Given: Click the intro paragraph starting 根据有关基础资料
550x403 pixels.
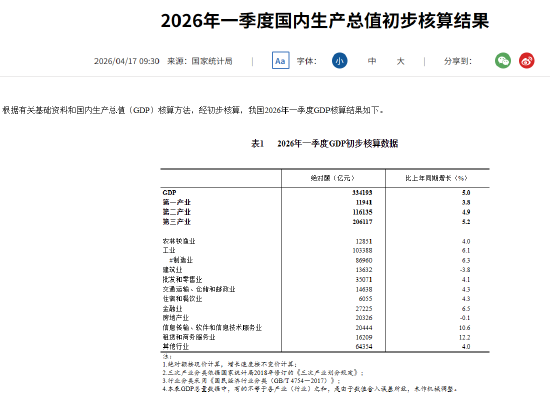Looking at the screenshot, I should pos(193,110).
